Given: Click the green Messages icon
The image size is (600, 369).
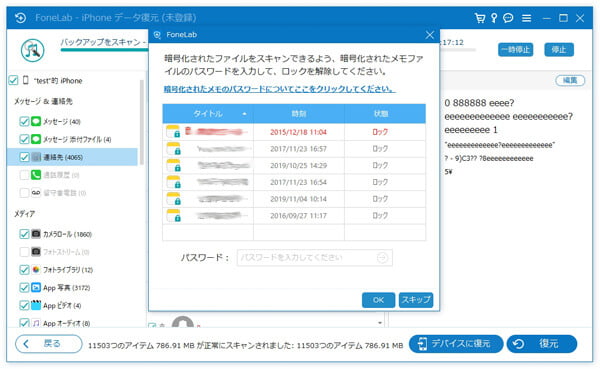Looking at the screenshot, I should tap(36, 121).
